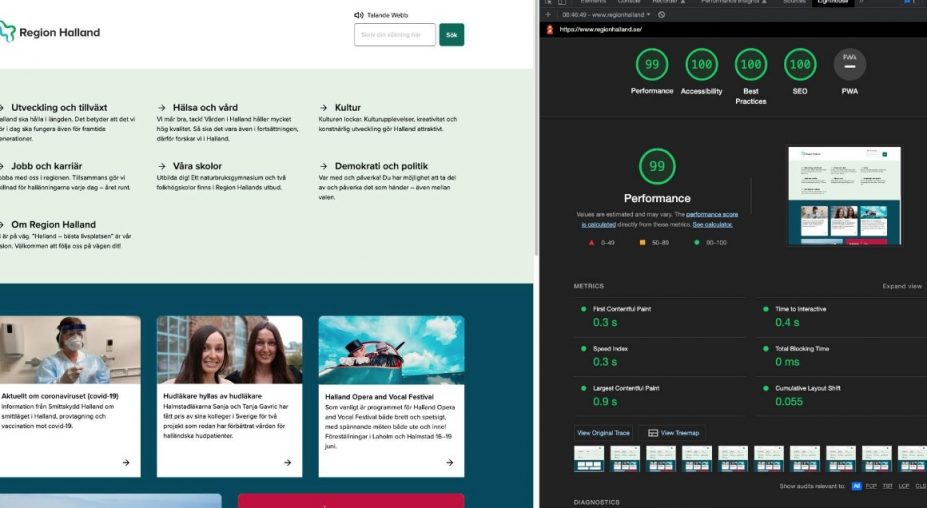Expand the metrics view
Viewport: 927px width, 508px height.
pos(901,286)
